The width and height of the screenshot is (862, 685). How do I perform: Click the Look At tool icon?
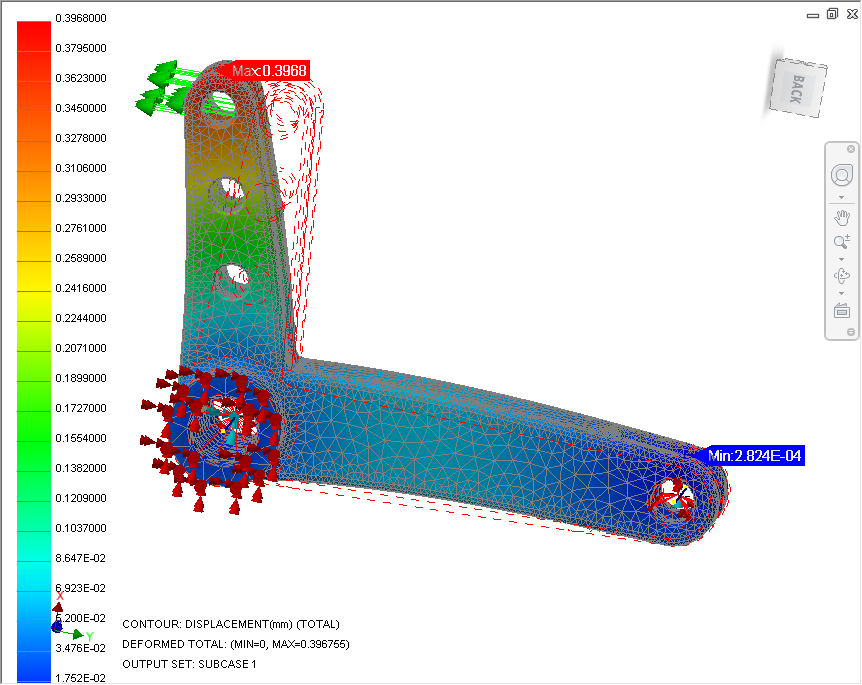(842, 311)
